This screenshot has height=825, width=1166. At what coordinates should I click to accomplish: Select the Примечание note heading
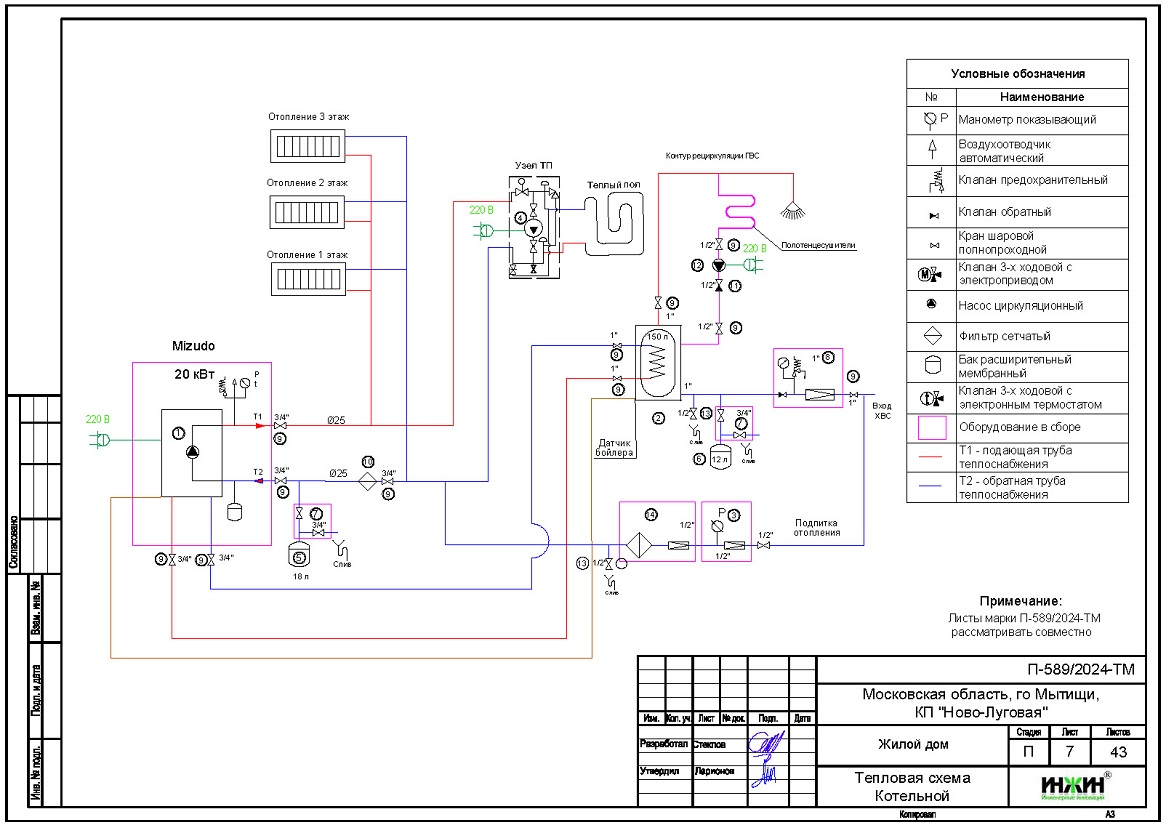tap(1019, 601)
